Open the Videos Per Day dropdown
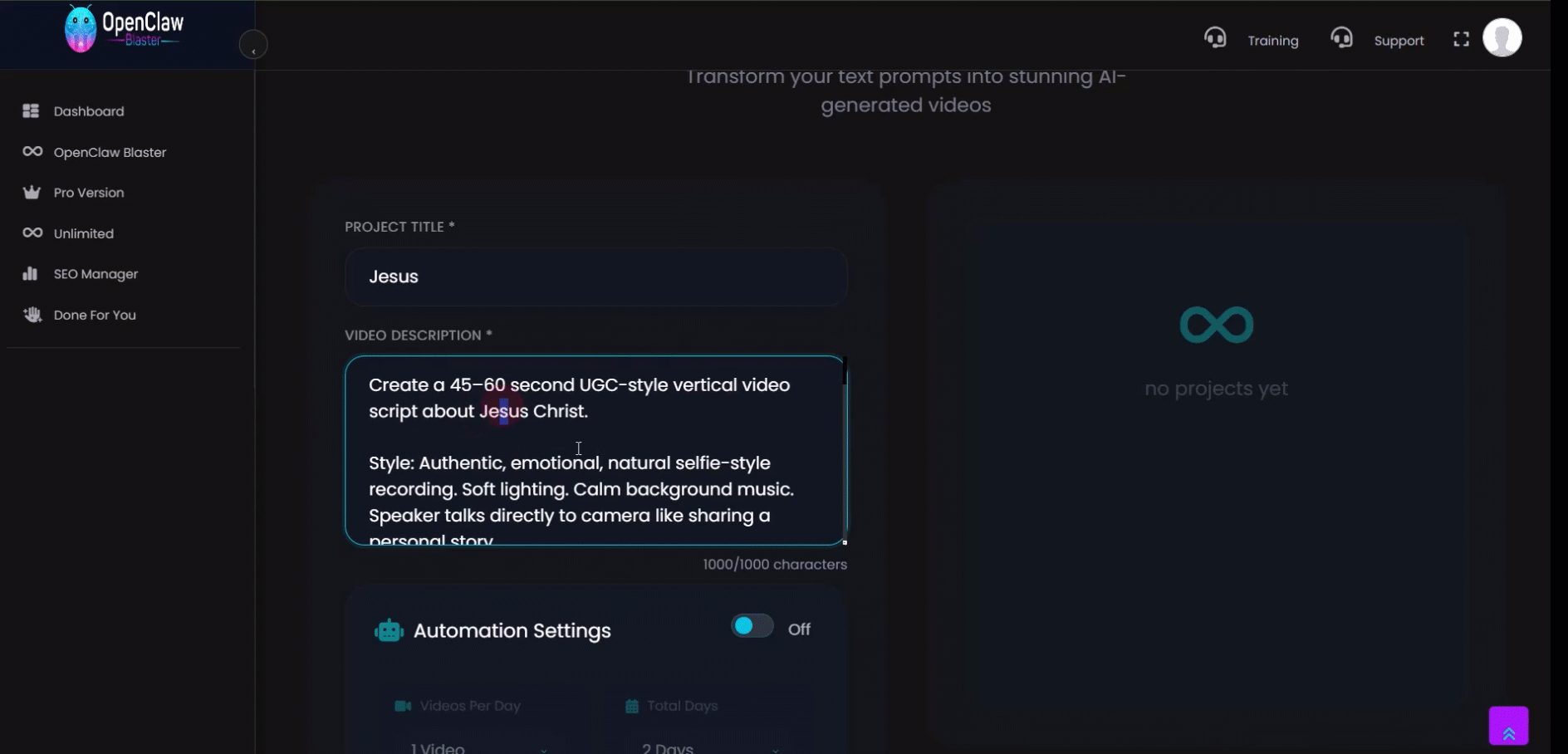Screen dimensions: 1568x754 pyautogui.click(x=478, y=747)
